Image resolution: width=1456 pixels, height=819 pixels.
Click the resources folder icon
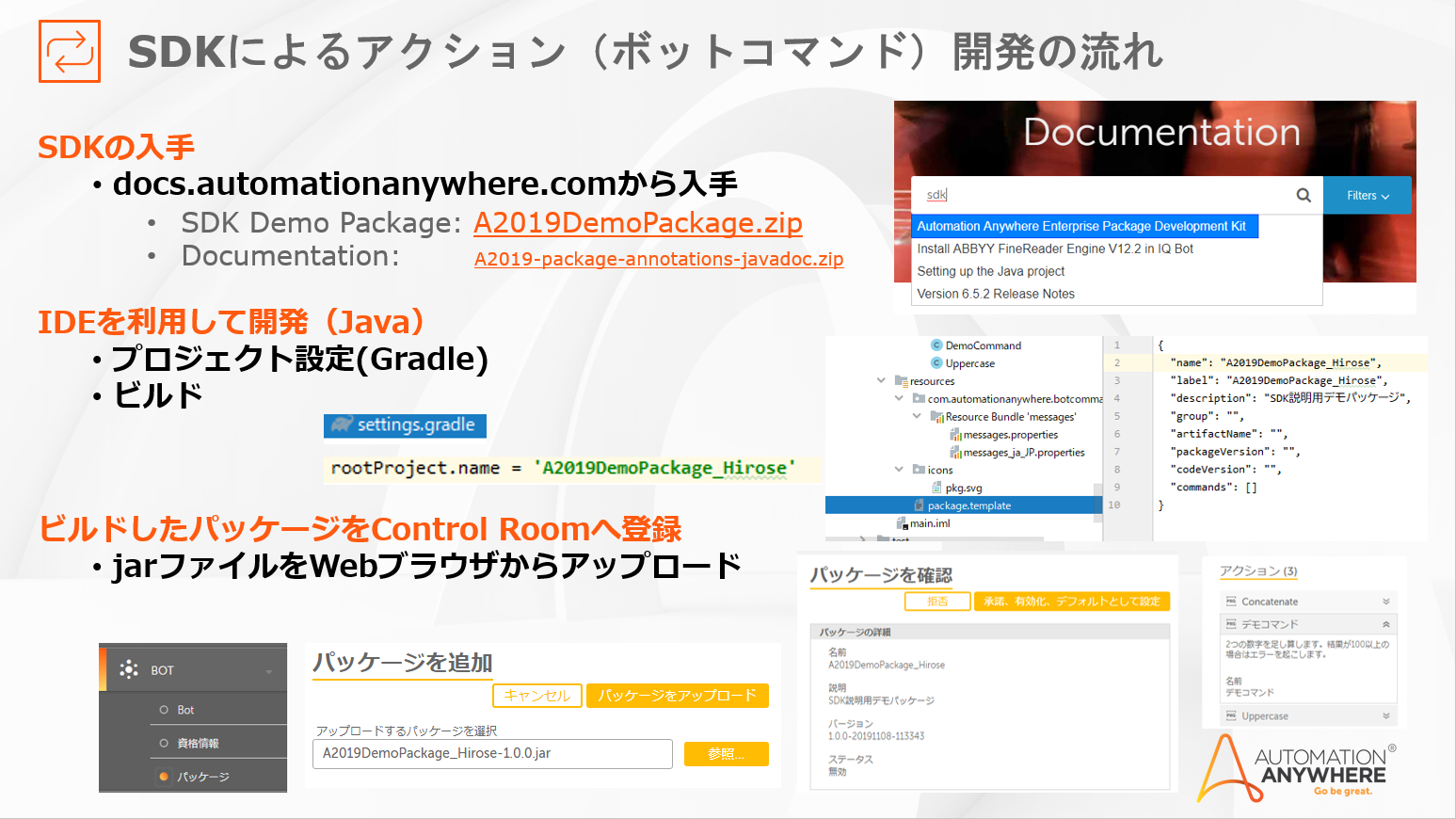[x=902, y=381]
